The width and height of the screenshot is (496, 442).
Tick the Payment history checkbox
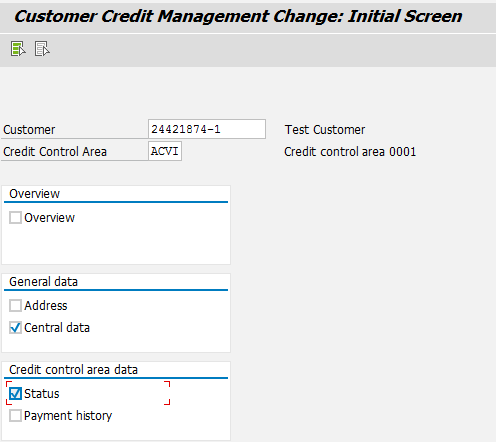[15, 416]
